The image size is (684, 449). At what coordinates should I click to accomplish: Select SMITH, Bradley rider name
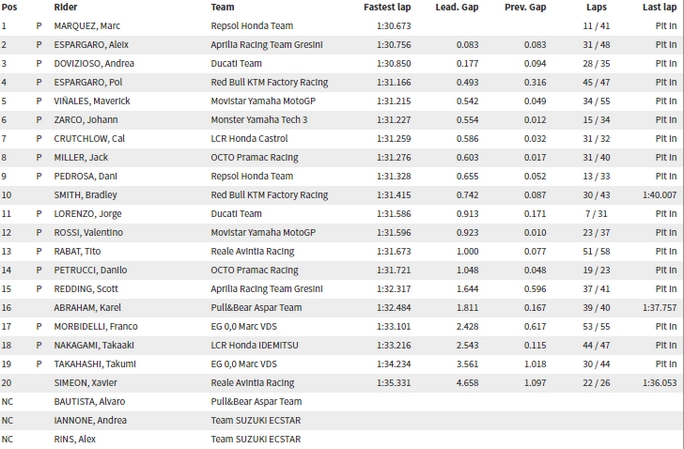[x=86, y=195]
